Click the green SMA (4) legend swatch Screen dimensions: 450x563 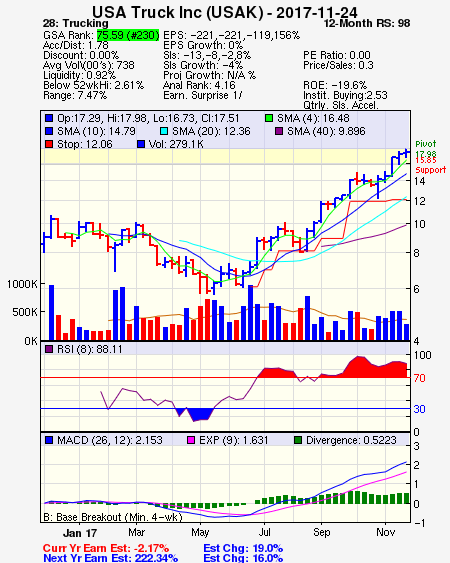(269, 118)
